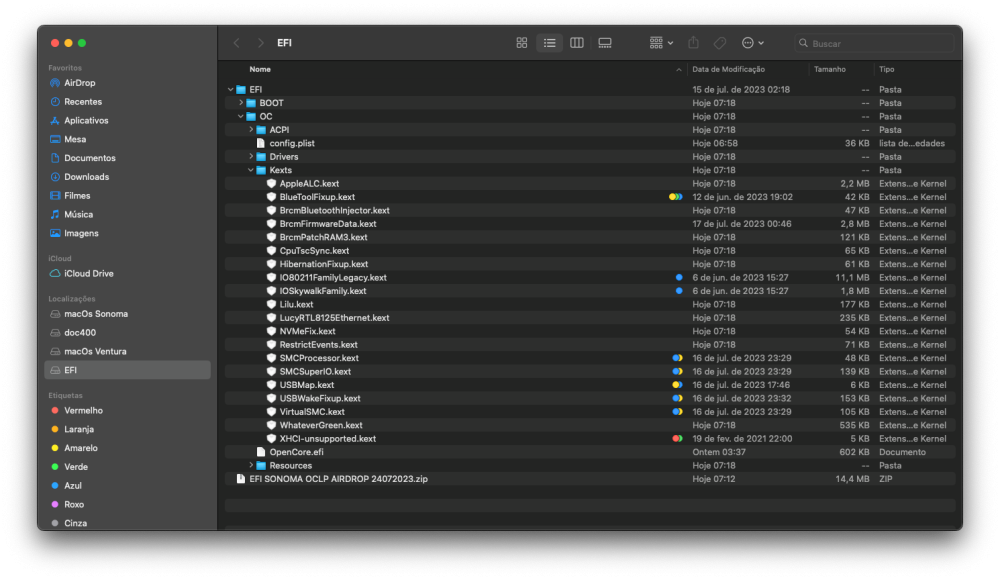Switch to column view
The width and height of the screenshot is (1000, 580).
click(577, 43)
